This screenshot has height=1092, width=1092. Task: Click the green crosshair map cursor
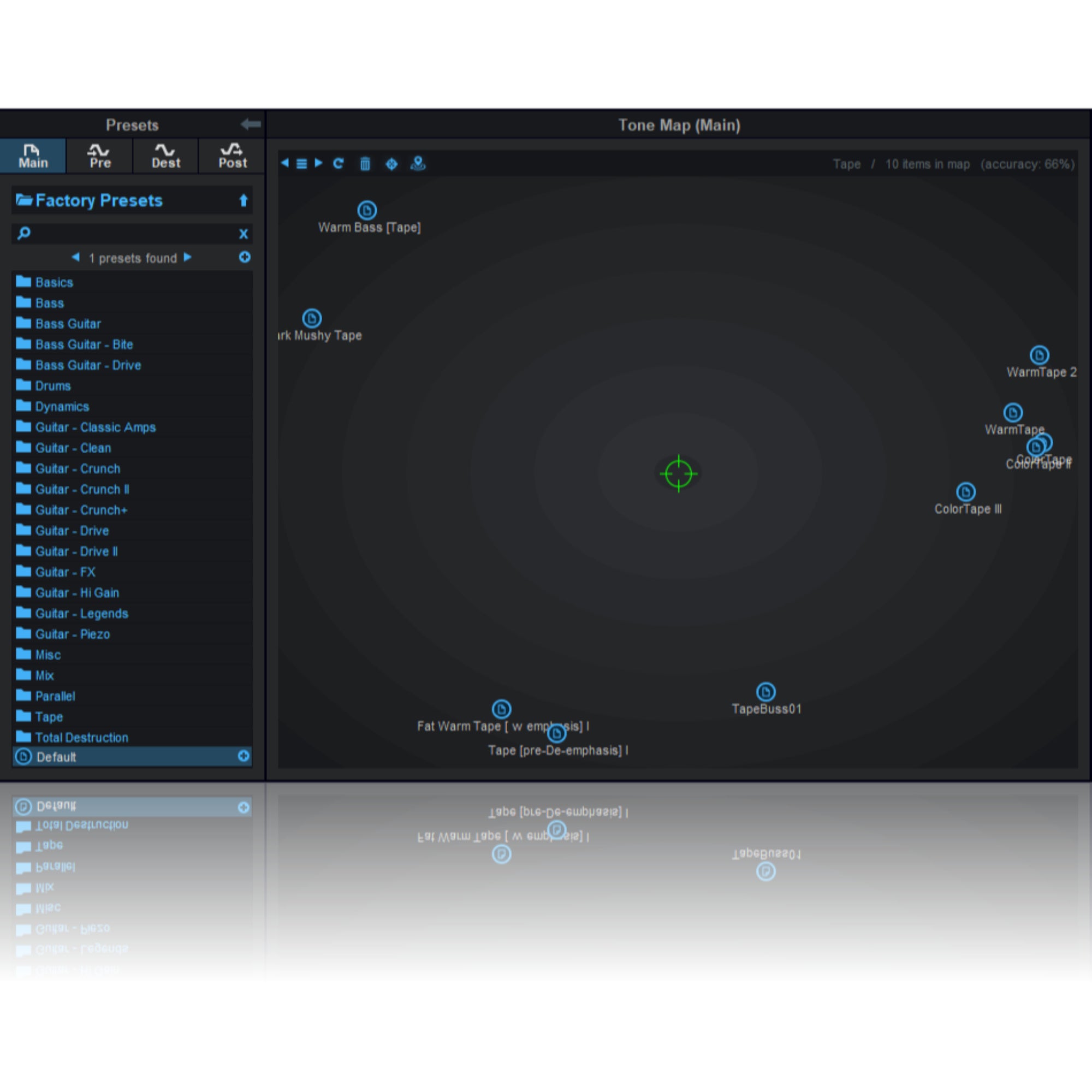point(678,473)
